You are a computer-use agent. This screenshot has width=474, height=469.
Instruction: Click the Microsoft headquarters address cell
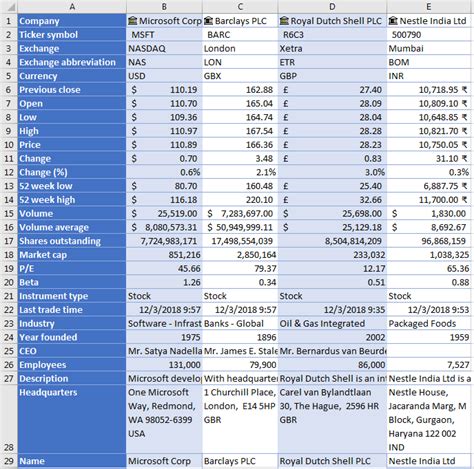pos(164,419)
